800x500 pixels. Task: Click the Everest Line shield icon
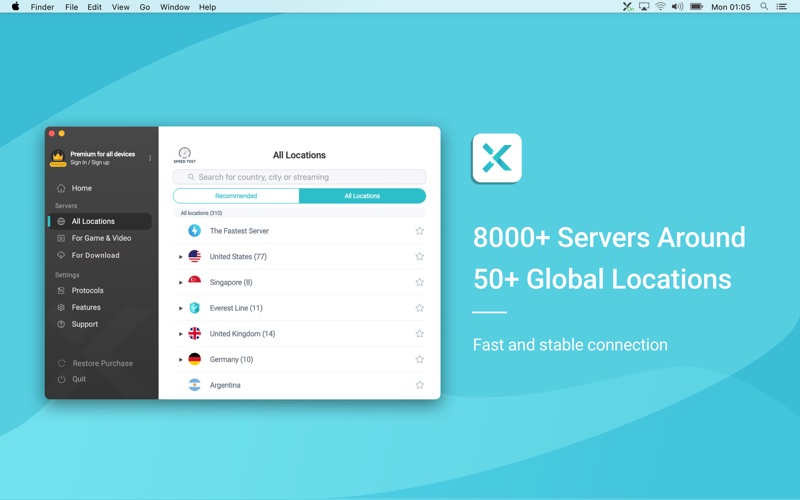pos(194,308)
